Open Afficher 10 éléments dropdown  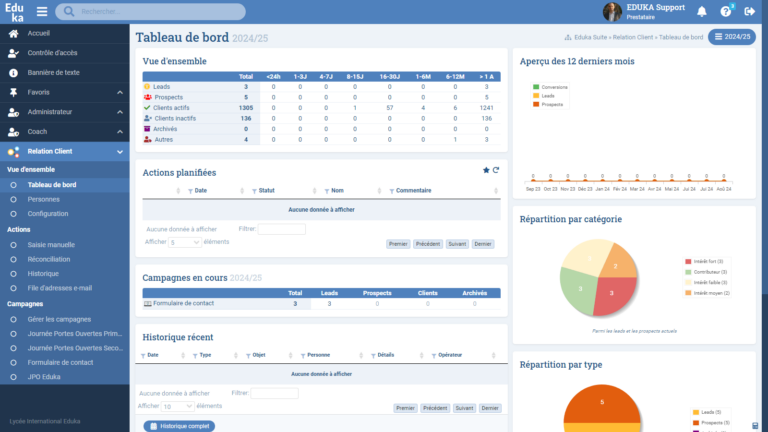pyautogui.click(x=177, y=407)
